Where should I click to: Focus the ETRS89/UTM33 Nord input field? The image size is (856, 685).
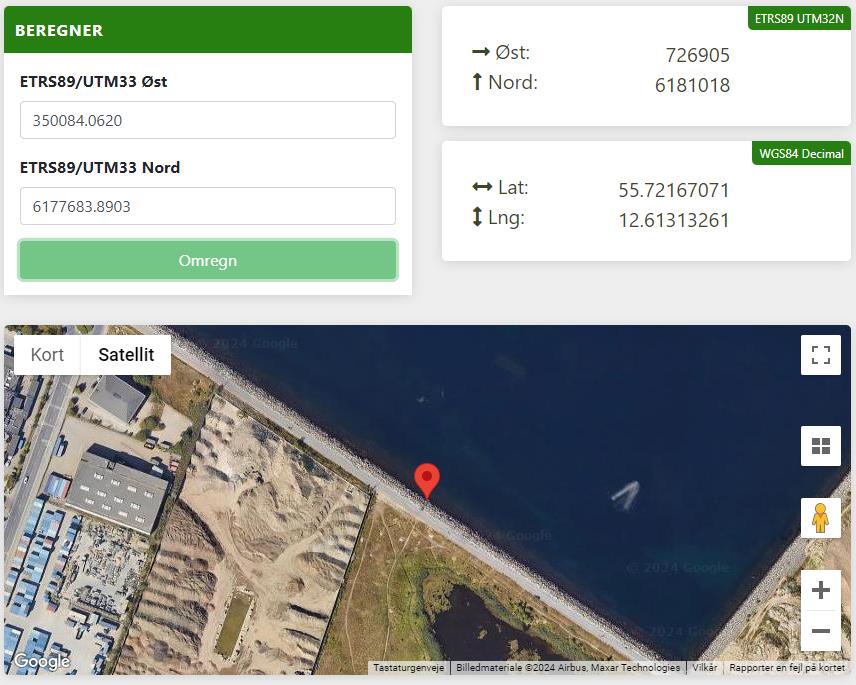pyautogui.click(x=208, y=206)
